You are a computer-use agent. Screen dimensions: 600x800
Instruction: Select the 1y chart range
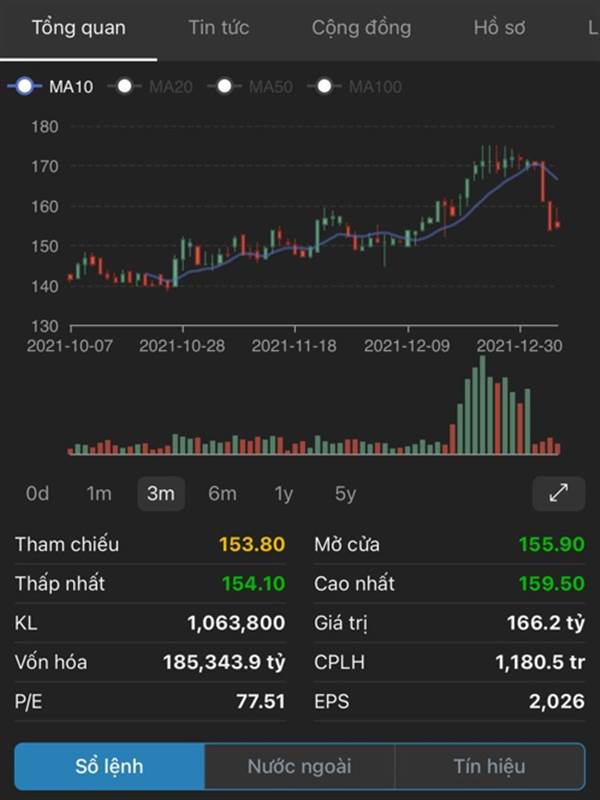(x=284, y=493)
